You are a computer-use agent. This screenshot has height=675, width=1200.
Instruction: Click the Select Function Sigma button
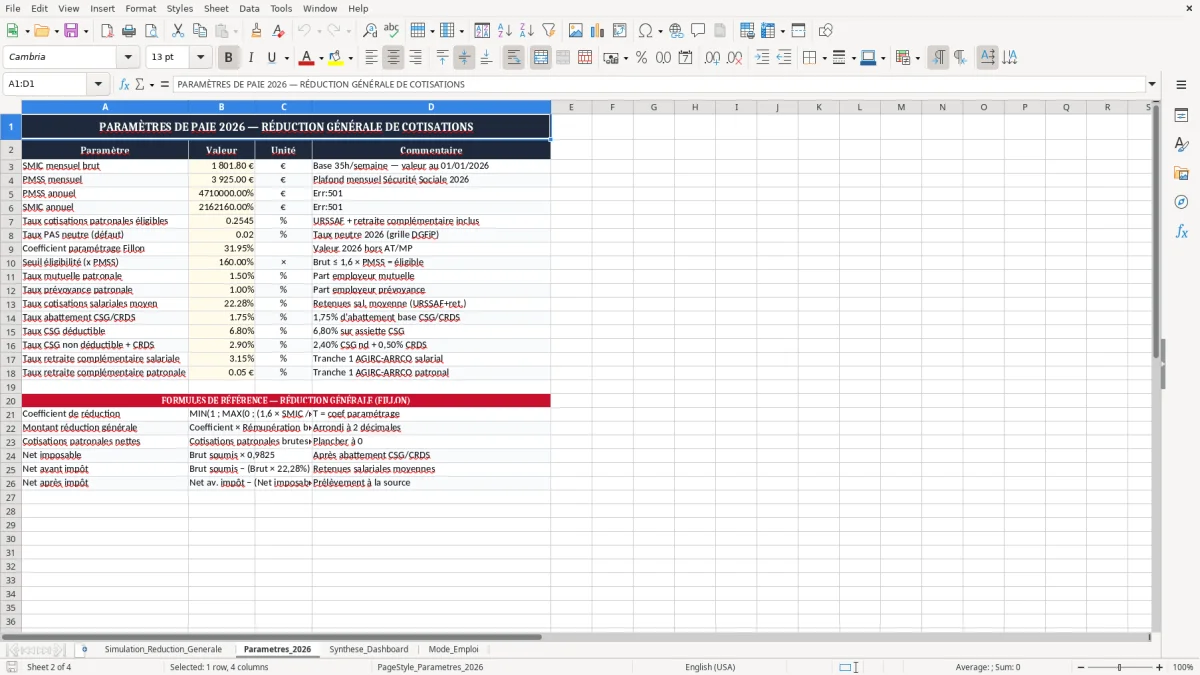click(139, 84)
